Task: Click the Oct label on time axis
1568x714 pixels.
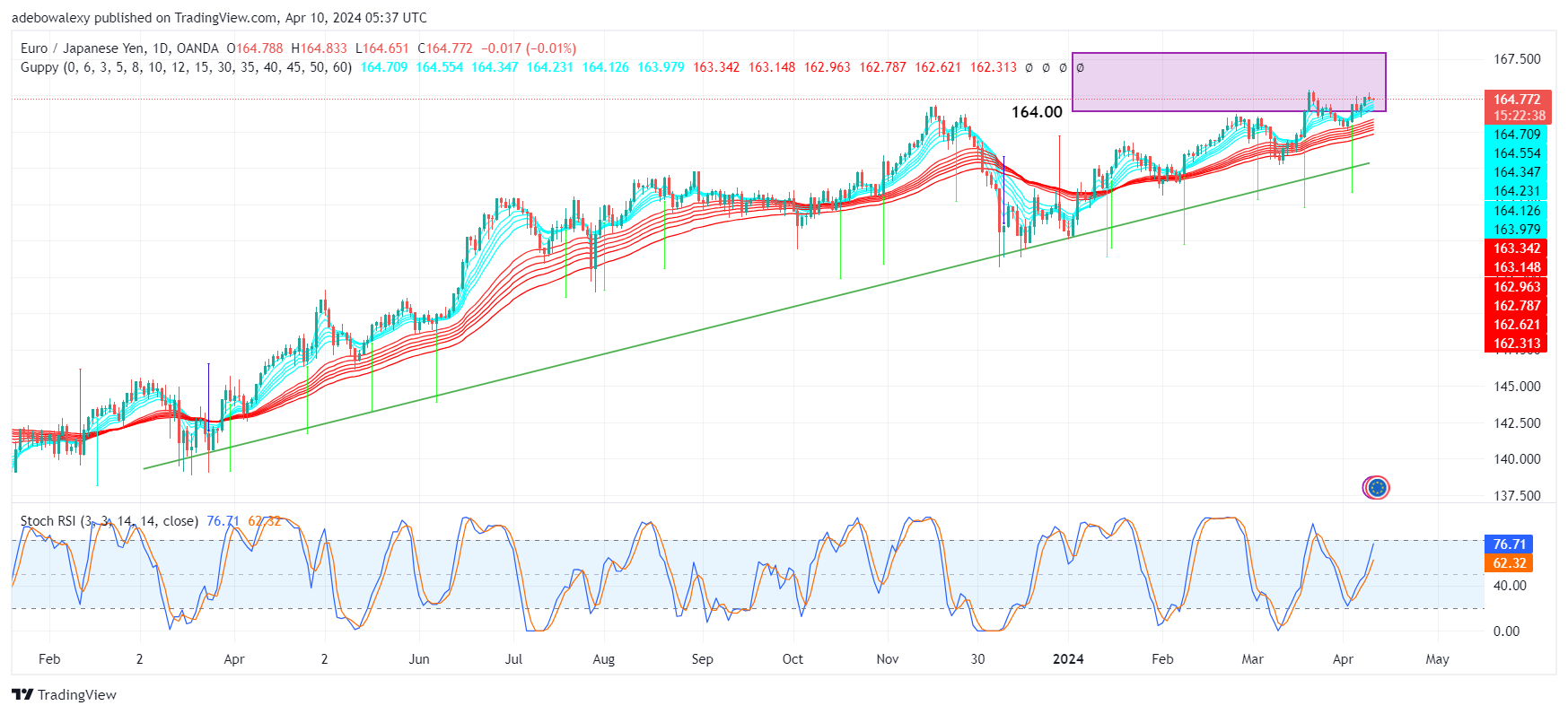Action: [793, 659]
